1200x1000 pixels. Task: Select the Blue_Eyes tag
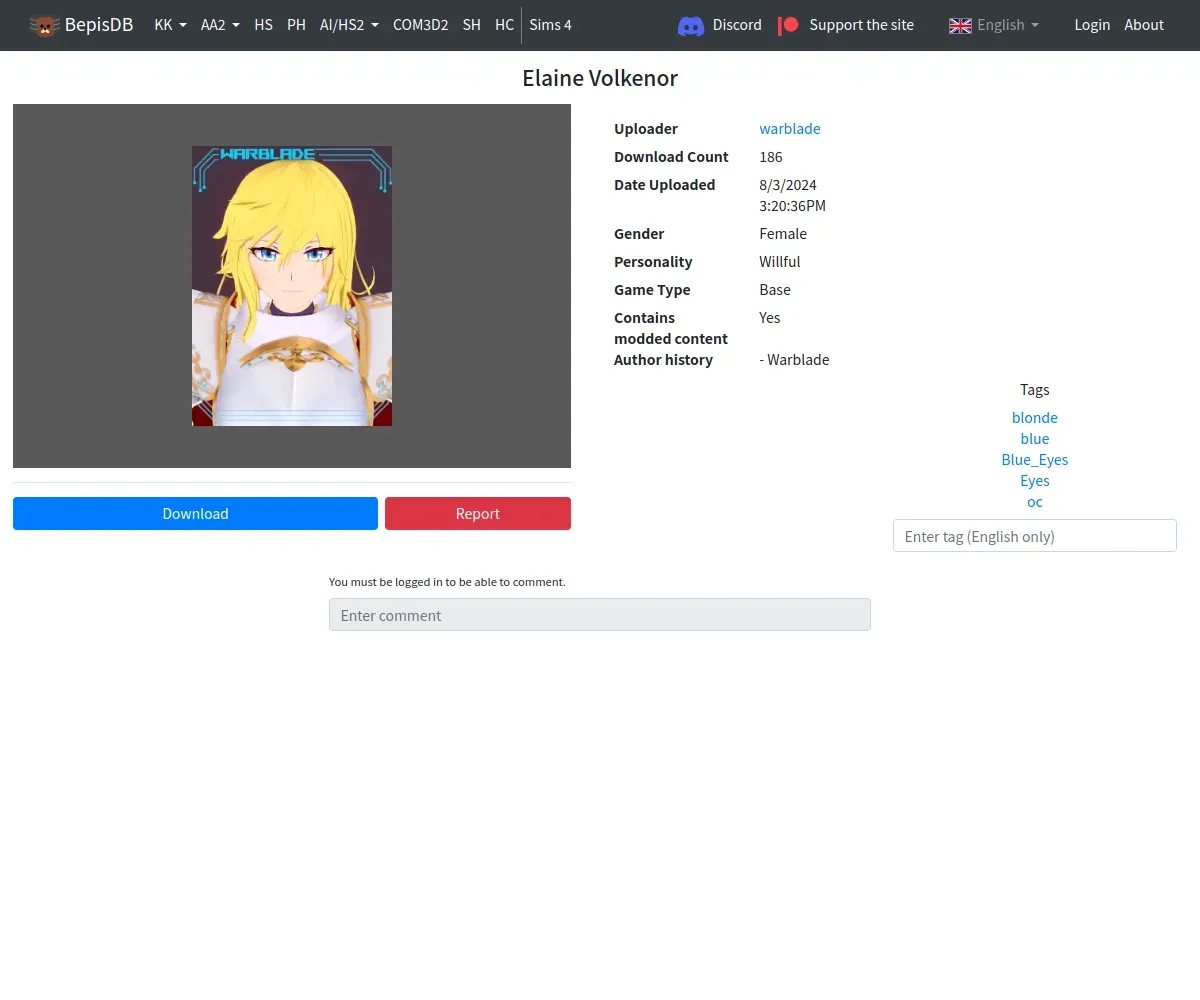(x=1035, y=460)
